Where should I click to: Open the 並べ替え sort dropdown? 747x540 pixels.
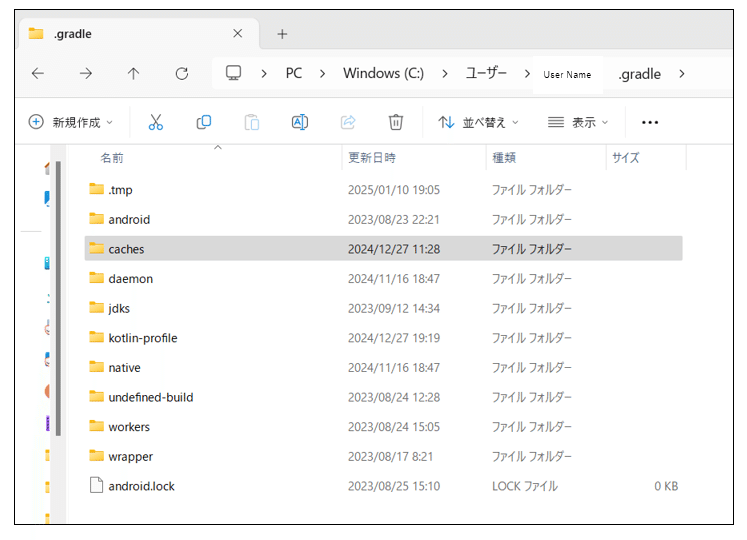pyautogui.click(x=478, y=122)
